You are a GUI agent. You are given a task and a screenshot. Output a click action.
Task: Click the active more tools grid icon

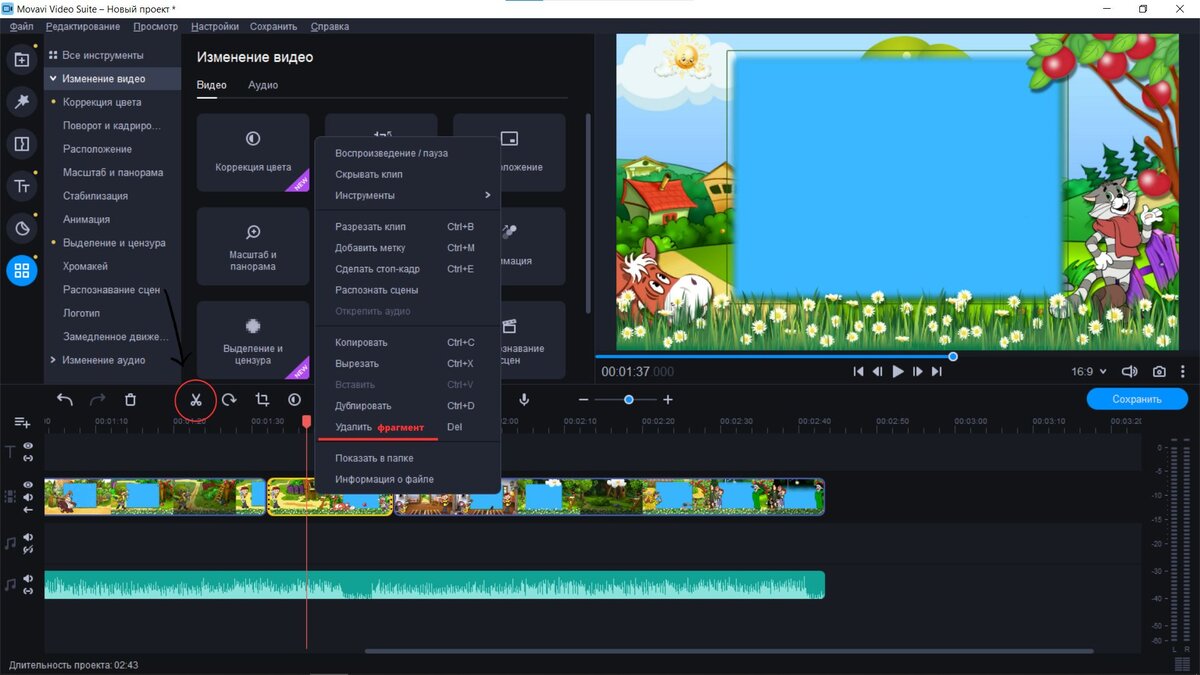[x=21, y=270]
